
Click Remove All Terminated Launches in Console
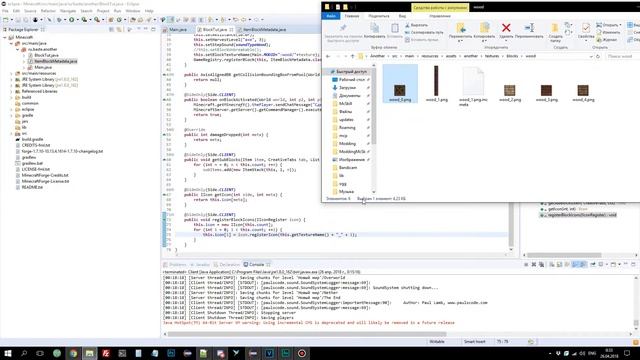pyautogui.click(x=541, y=264)
